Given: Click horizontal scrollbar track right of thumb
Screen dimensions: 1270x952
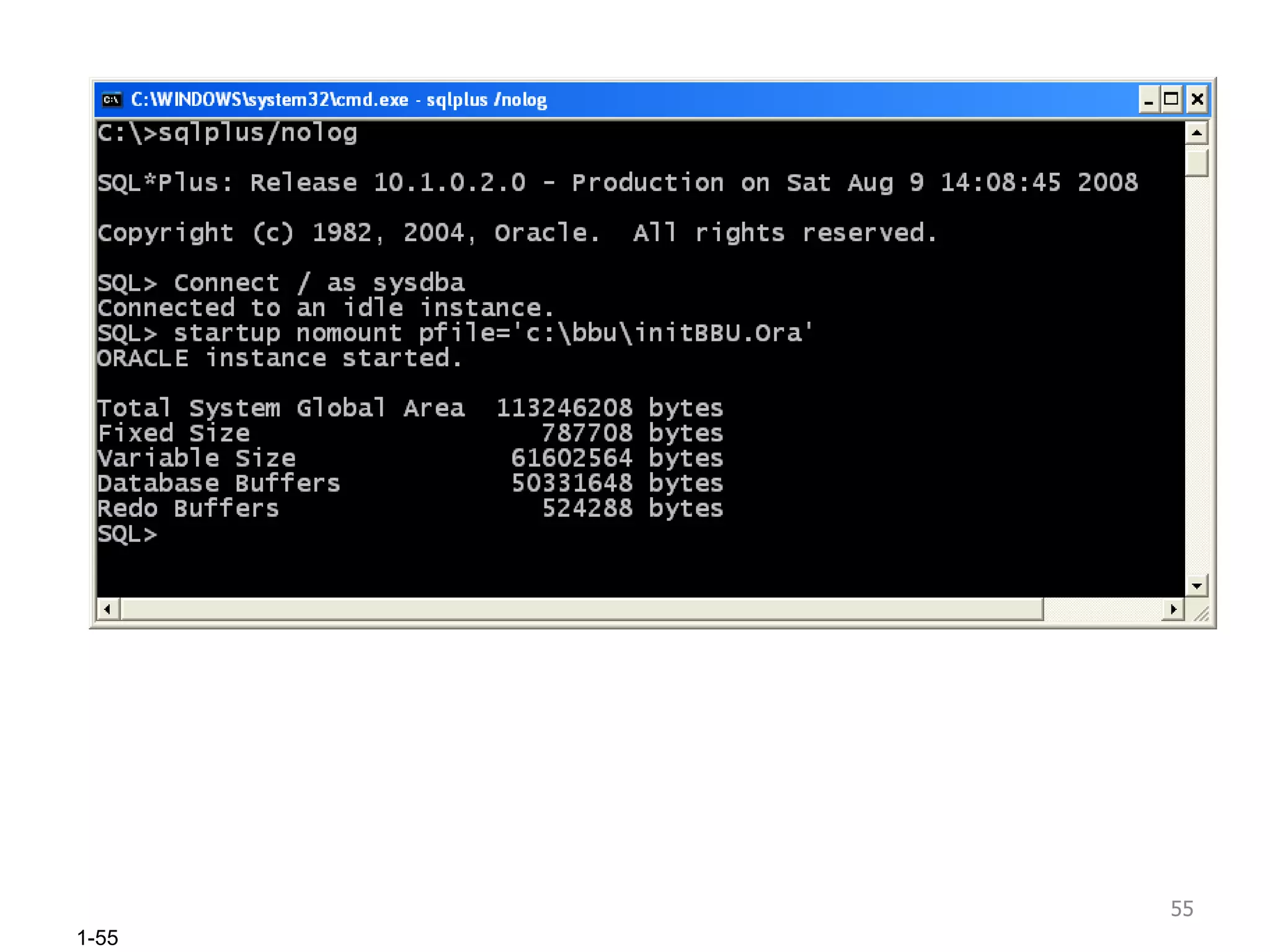Looking at the screenshot, I should 1101,609.
